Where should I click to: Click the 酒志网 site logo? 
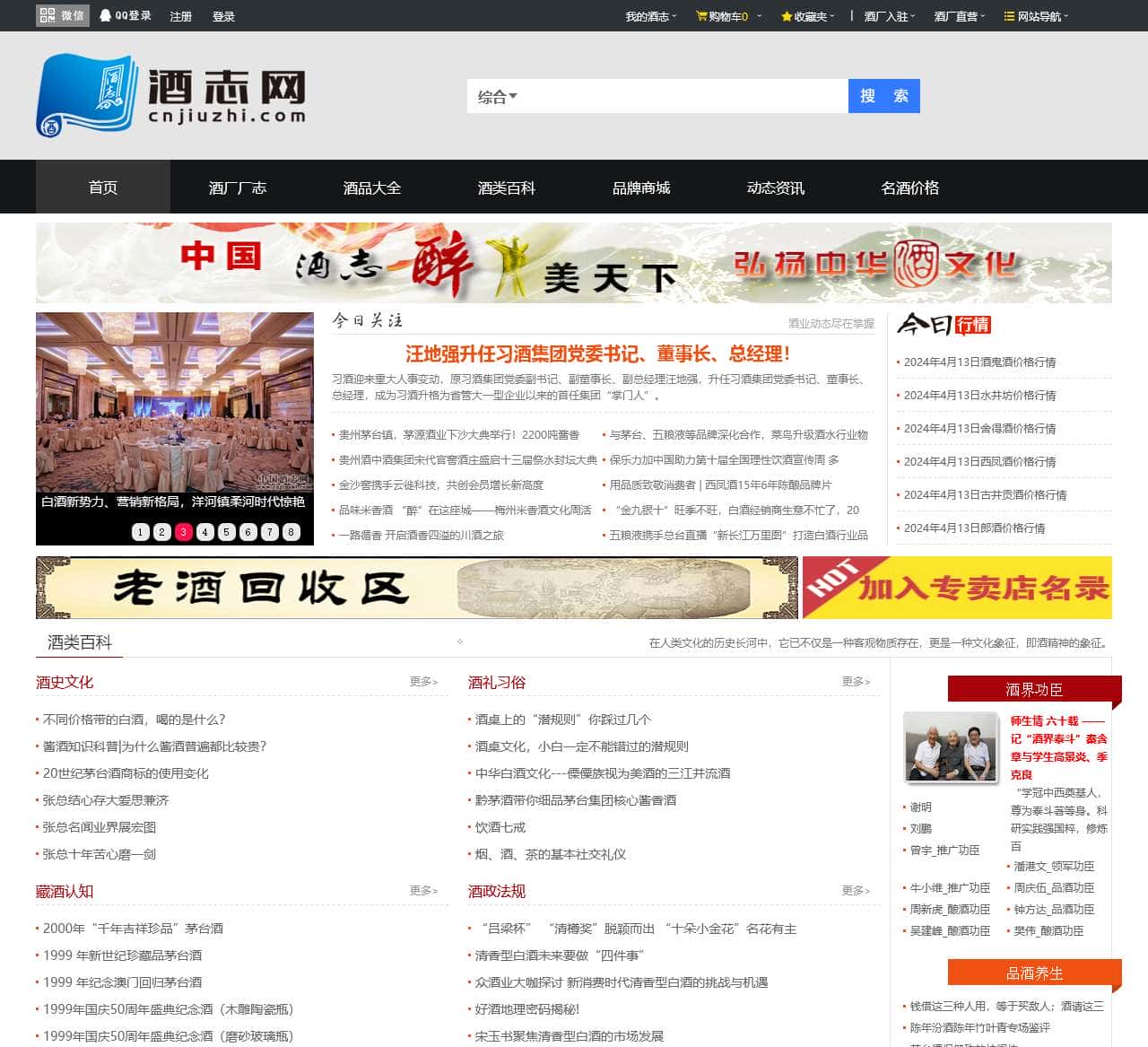tap(170, 92)
